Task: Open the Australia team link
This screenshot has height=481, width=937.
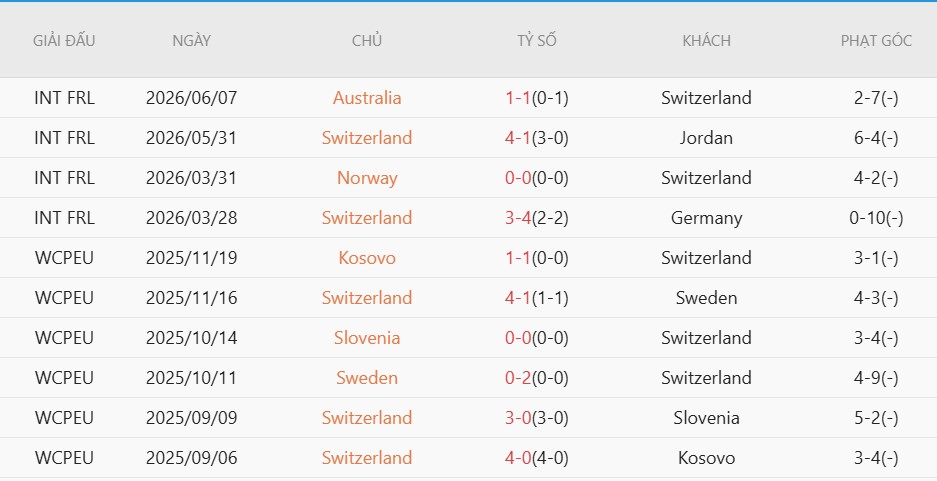Action: coord(367,97)
